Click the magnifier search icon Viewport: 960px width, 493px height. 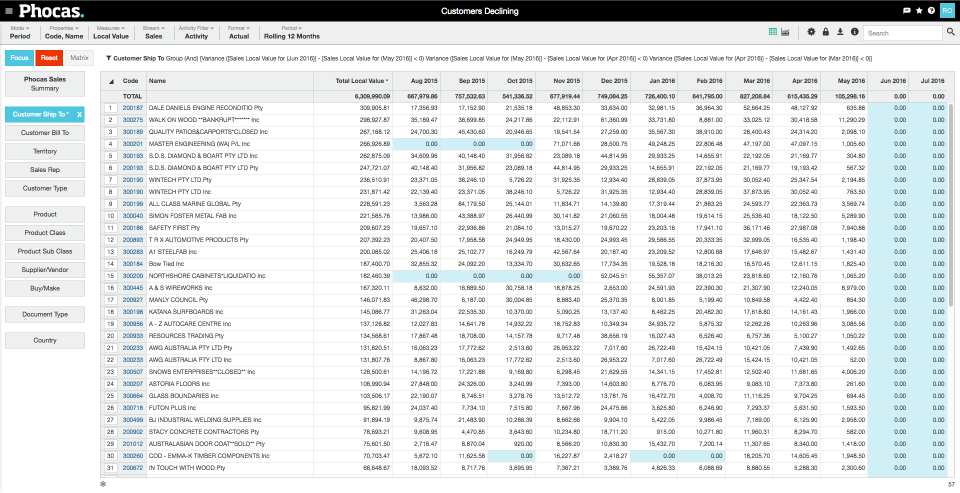tap(950, 33)
